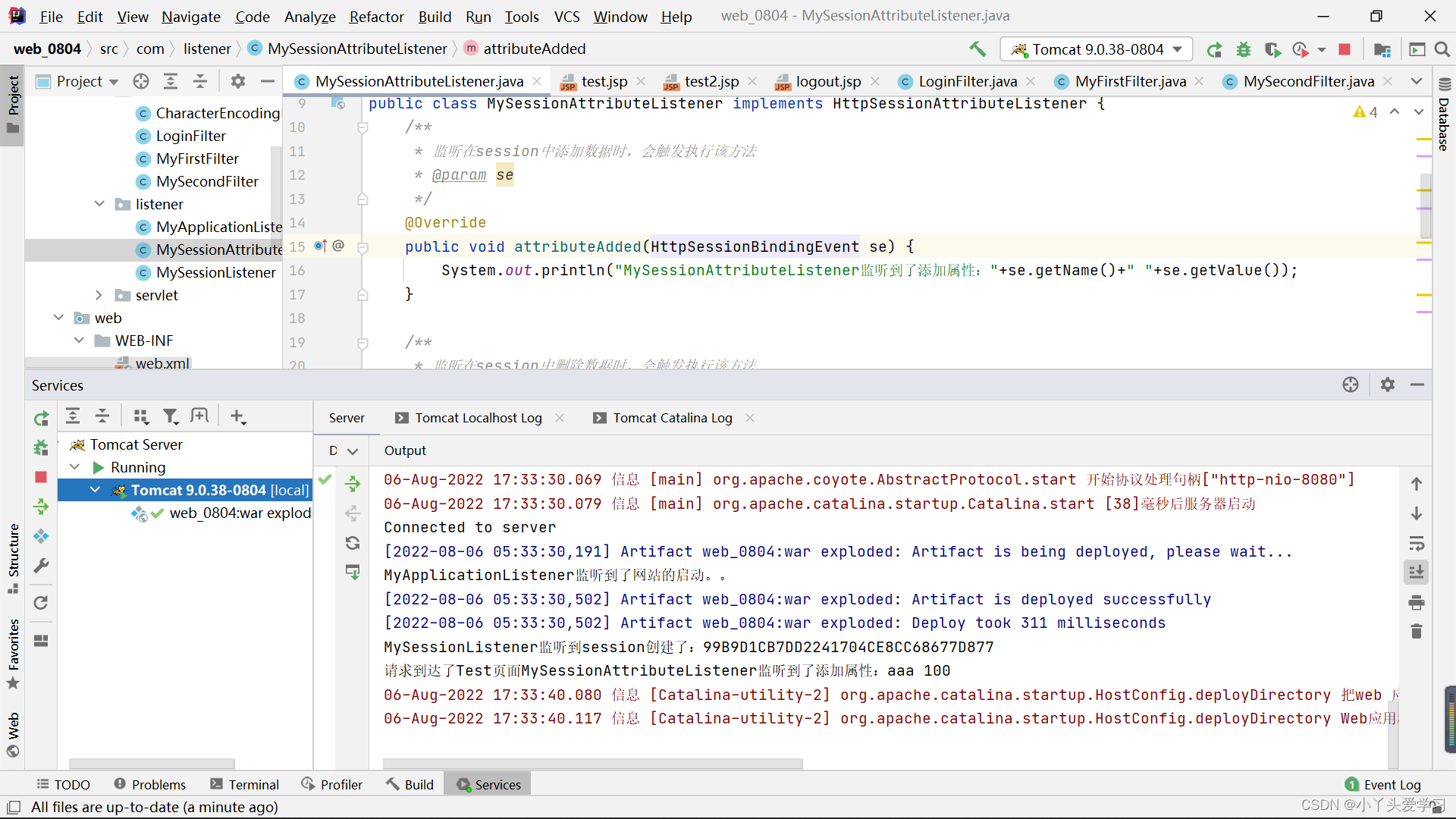Expand the servlet folder in project tree

[99, 295]
